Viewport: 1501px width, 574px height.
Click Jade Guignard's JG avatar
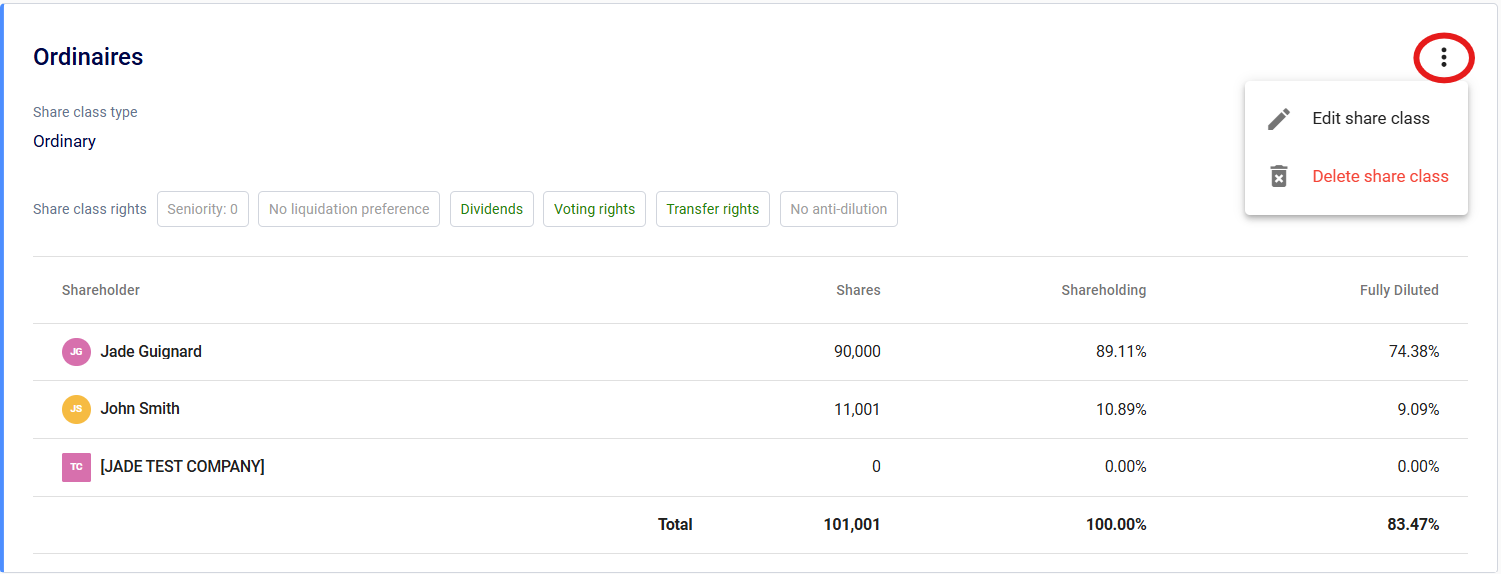click(x=76, y=352)
